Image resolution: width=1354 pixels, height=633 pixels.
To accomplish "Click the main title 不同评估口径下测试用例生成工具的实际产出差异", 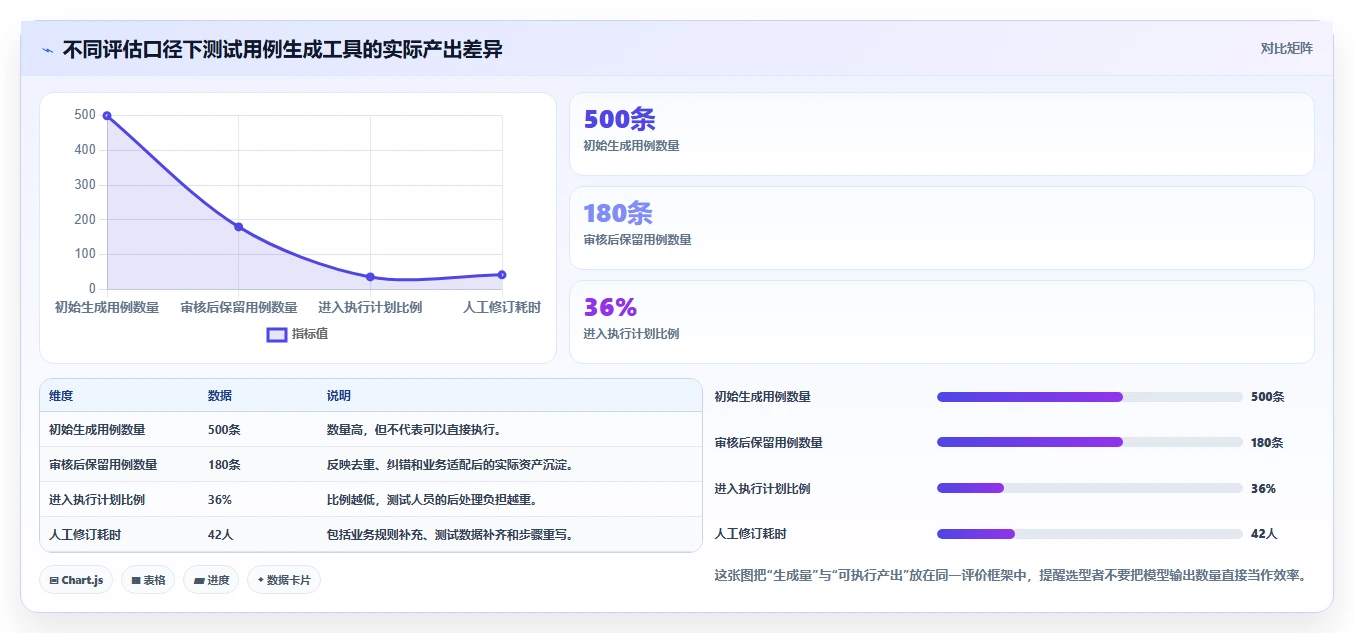I will (282, 49).
